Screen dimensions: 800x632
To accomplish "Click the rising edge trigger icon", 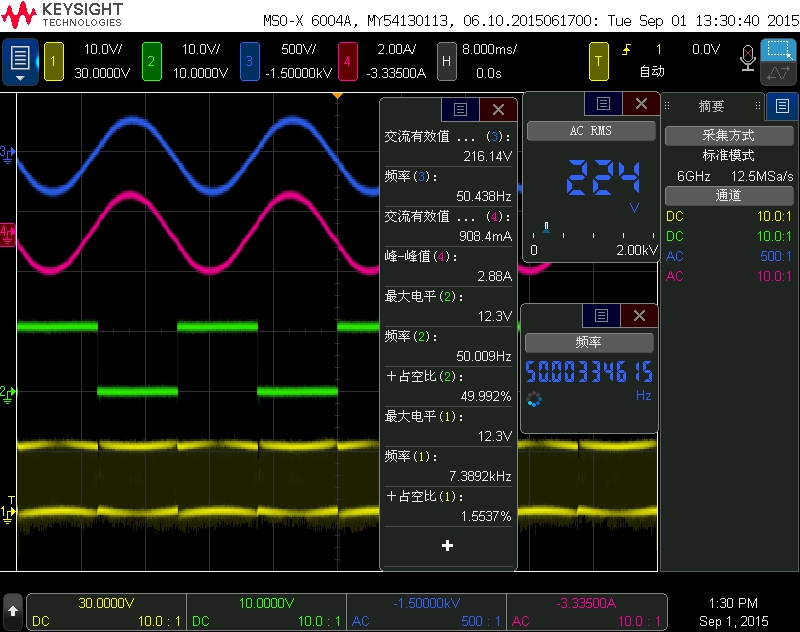I will [626, 49].
